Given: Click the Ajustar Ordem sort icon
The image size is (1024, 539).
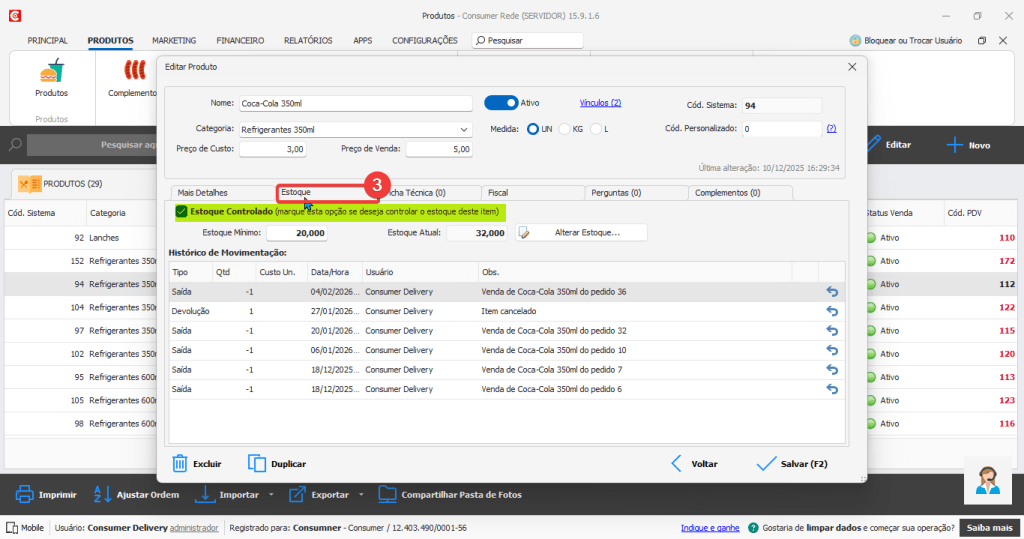Looking at the screenshot, I should [x=102, y=494].
